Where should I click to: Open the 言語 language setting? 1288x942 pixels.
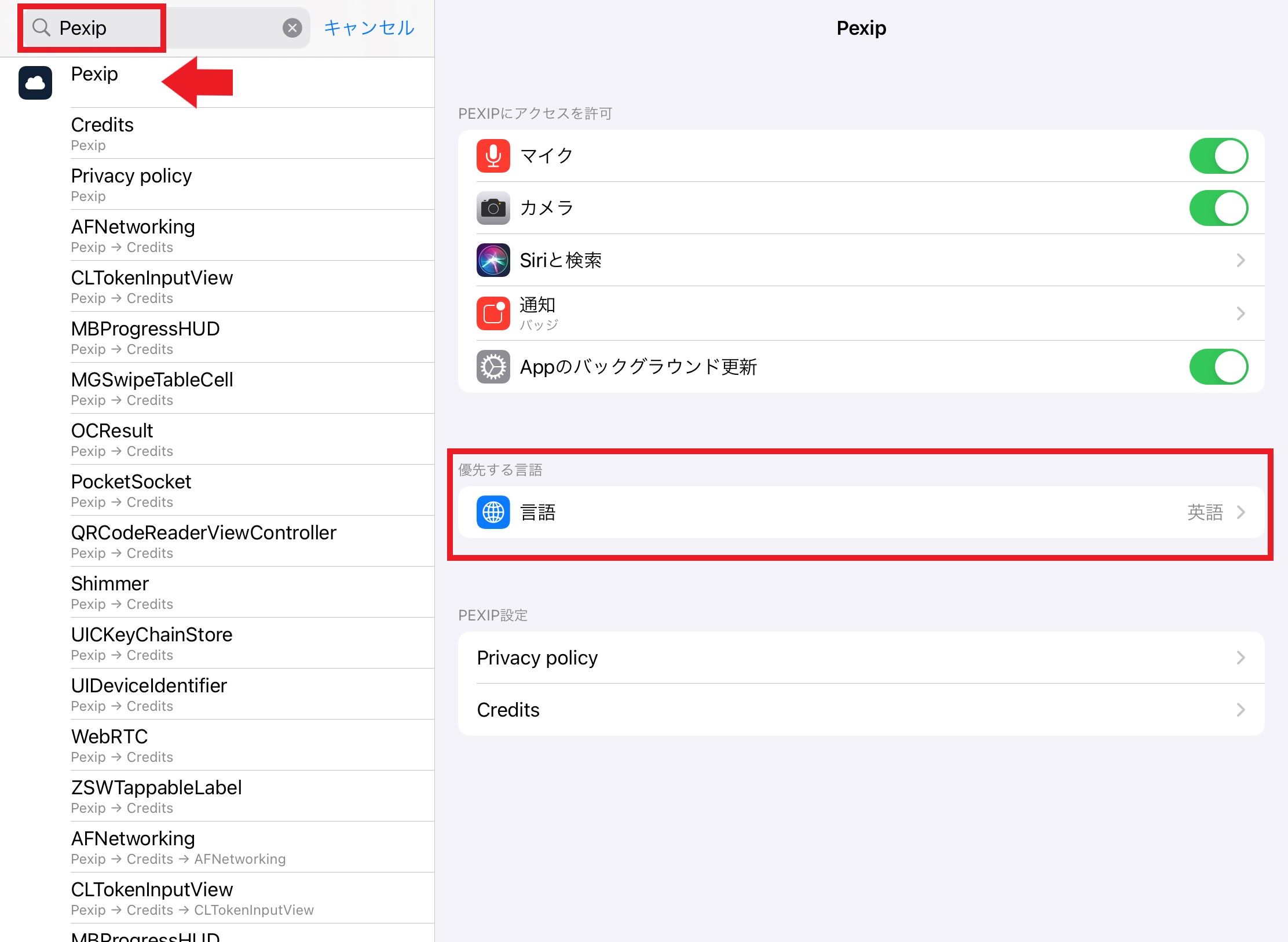(861, 512)
